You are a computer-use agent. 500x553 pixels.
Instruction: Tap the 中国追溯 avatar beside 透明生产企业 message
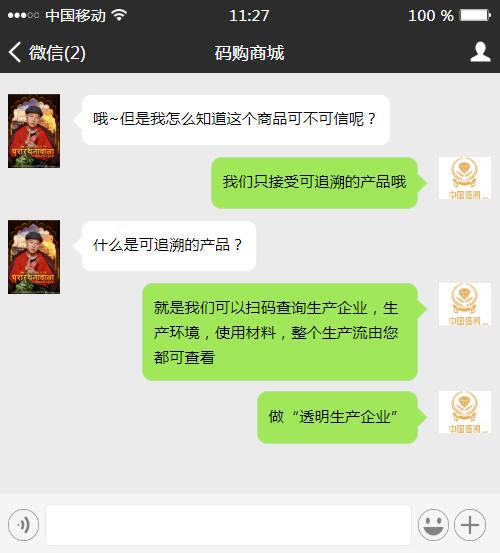click(x=465, y=412)
